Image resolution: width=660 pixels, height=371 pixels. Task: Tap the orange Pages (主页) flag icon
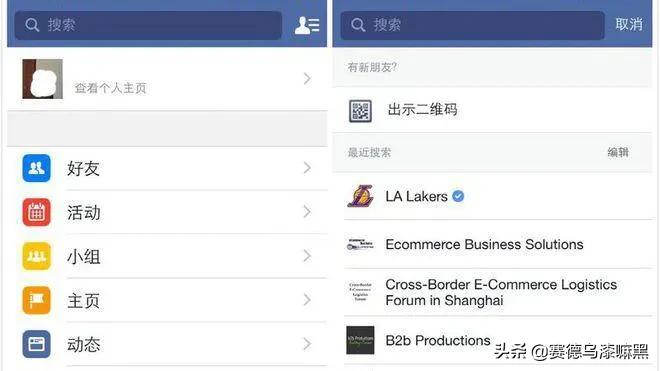[37, 300]
